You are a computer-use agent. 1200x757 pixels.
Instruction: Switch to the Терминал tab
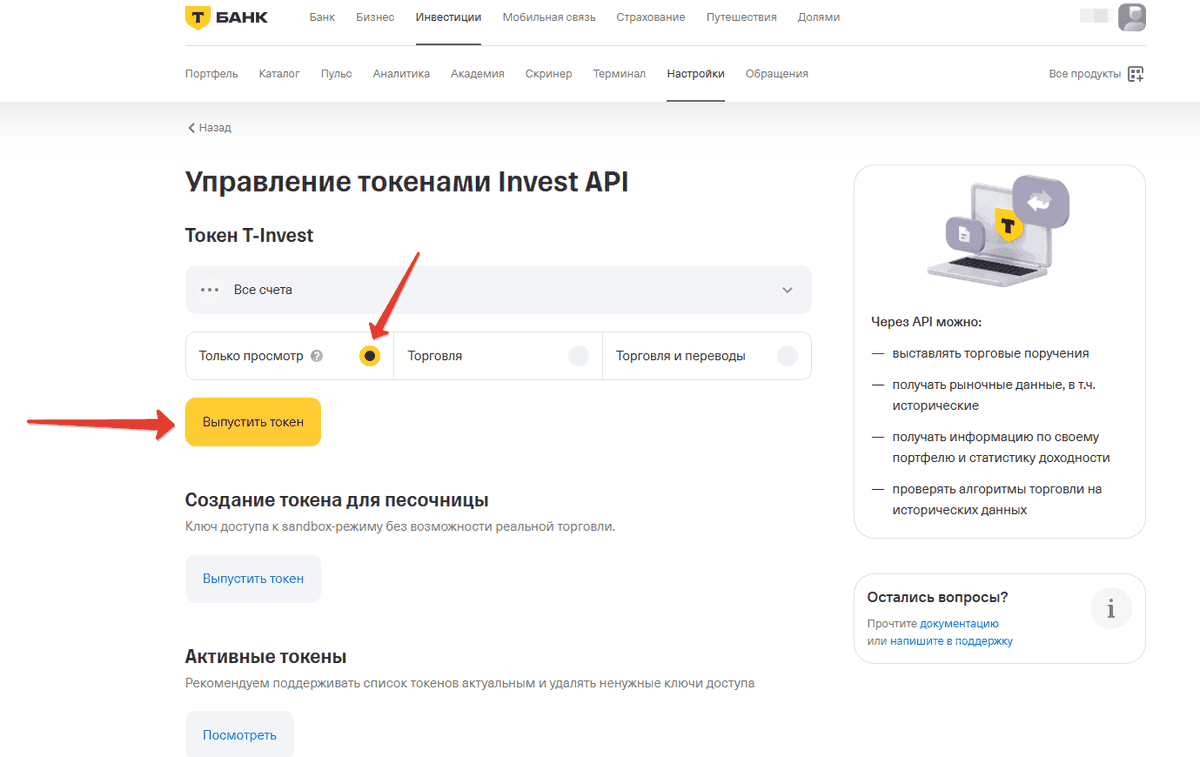(x=619, y=74)
